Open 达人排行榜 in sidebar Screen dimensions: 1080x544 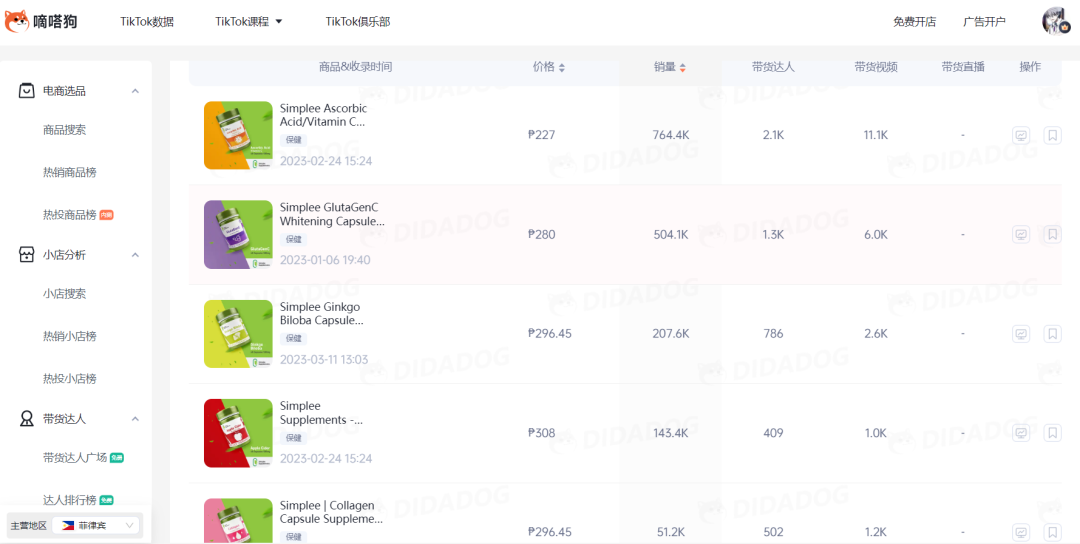[x=70, y=500]
